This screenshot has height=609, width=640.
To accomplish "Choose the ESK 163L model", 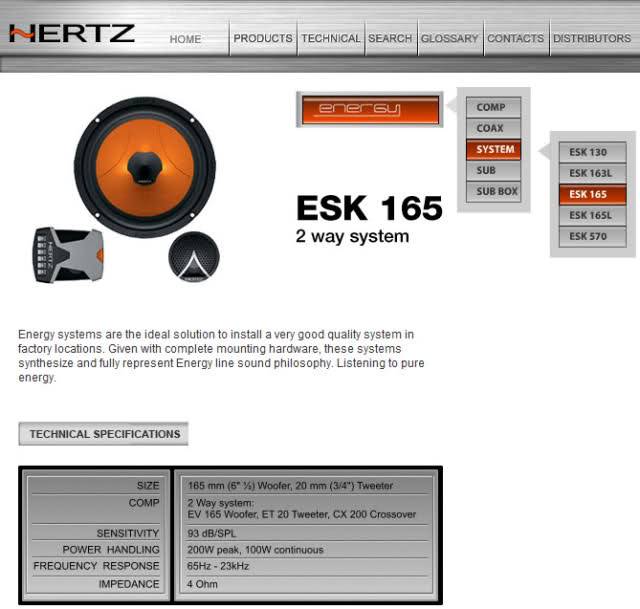I will (x=592, y=173).
